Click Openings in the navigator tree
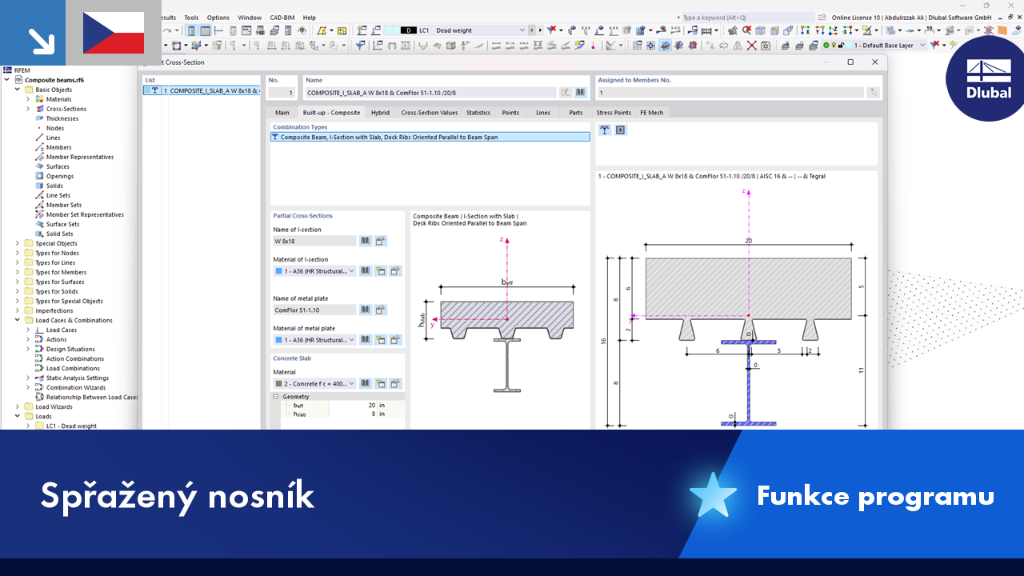 pos(59,176)
